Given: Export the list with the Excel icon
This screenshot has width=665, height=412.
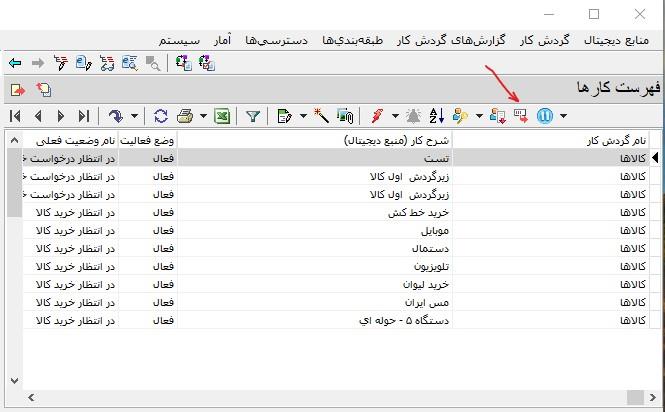Looking at the screenshot, I should [x=222, y=116].
